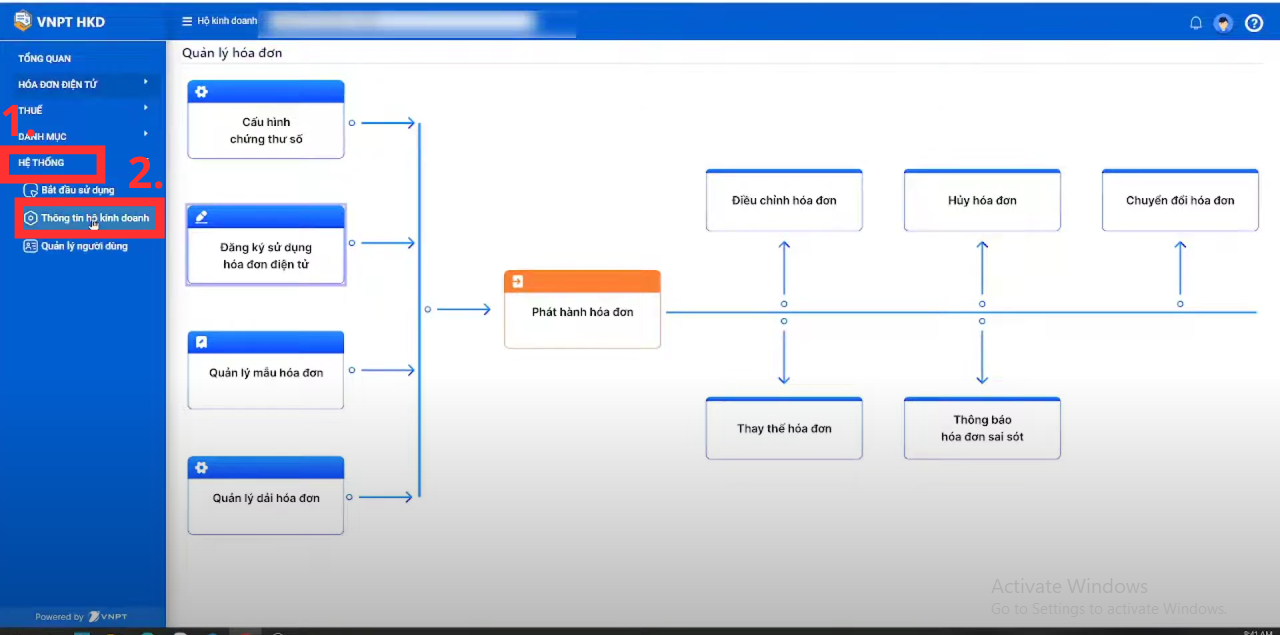Open the user avatar profile icon
Screen dimensions: 1280x635
click(1223, 23)
